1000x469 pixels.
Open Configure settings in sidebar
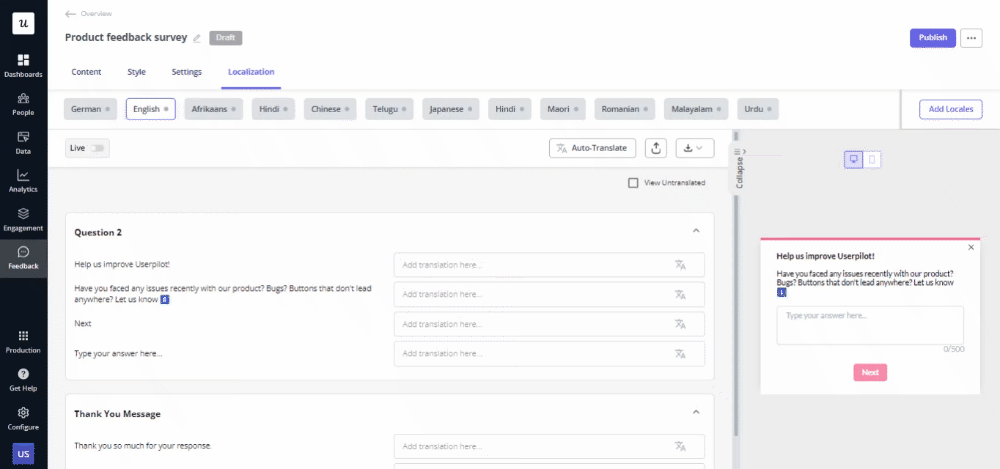[23, 417]
